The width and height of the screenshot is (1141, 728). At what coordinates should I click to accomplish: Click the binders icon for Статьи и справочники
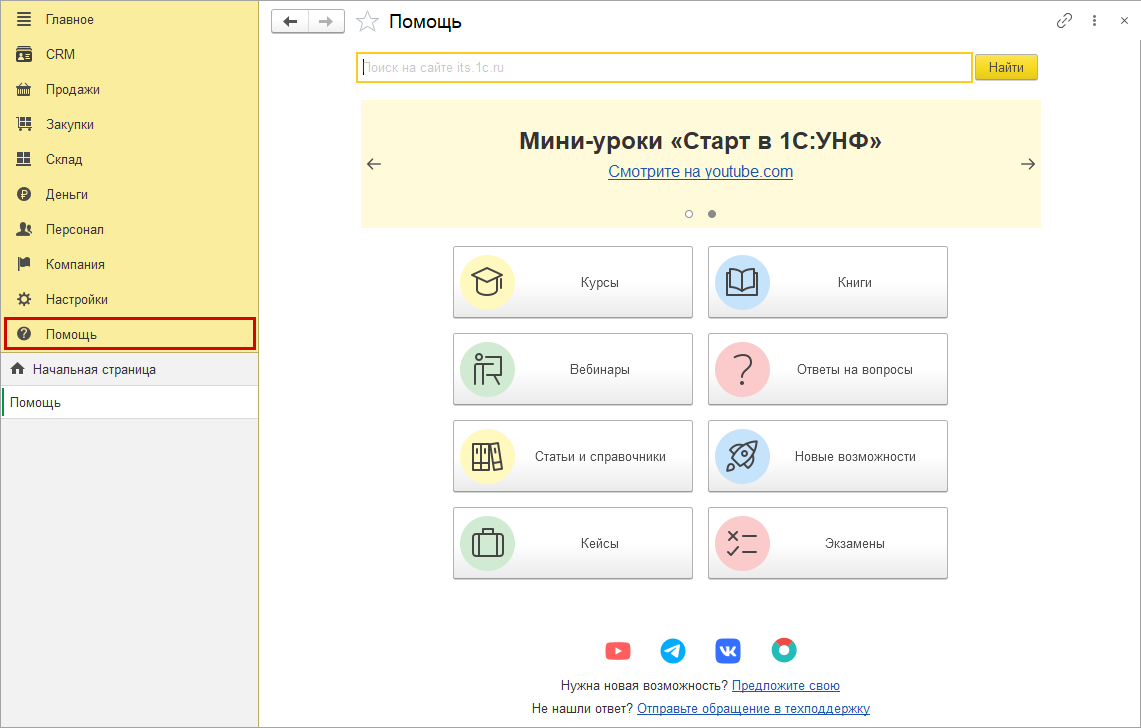coord(487,456)
